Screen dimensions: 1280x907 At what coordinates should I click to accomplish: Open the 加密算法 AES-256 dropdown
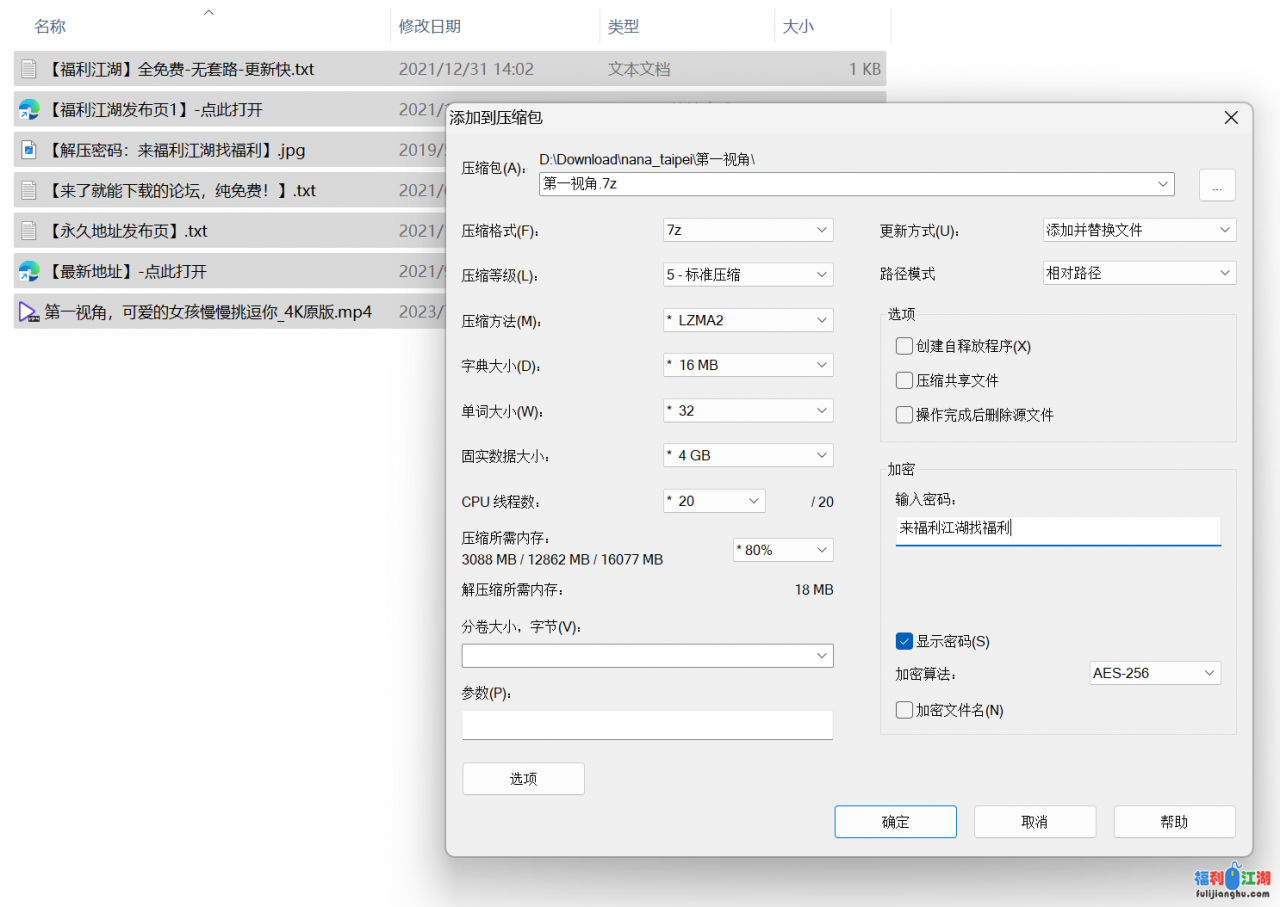coord(1154,673)
